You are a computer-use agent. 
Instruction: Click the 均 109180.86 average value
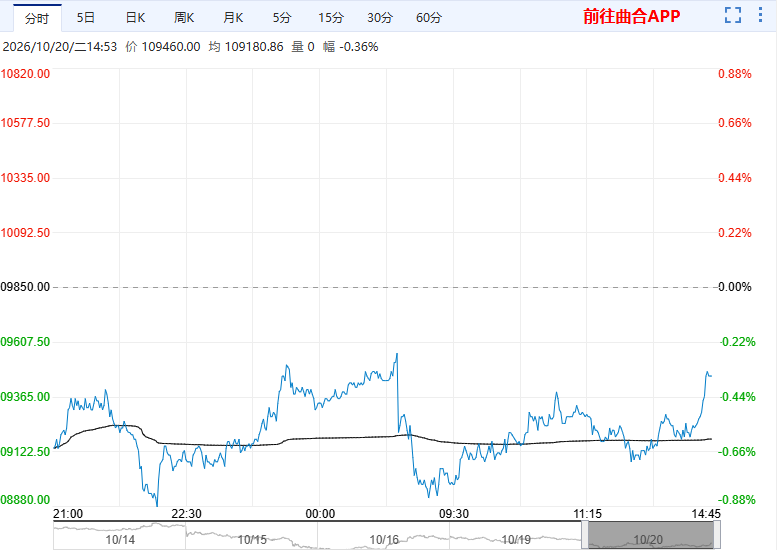[246, 47]
